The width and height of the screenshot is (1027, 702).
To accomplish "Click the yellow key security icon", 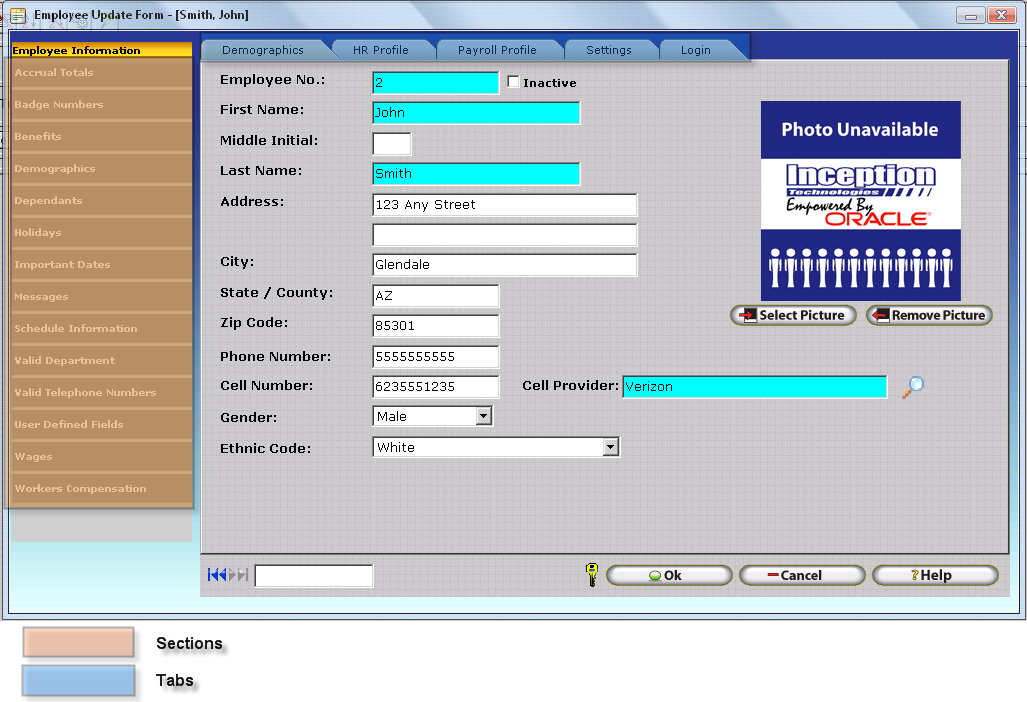I will click(x=591, y=574).
